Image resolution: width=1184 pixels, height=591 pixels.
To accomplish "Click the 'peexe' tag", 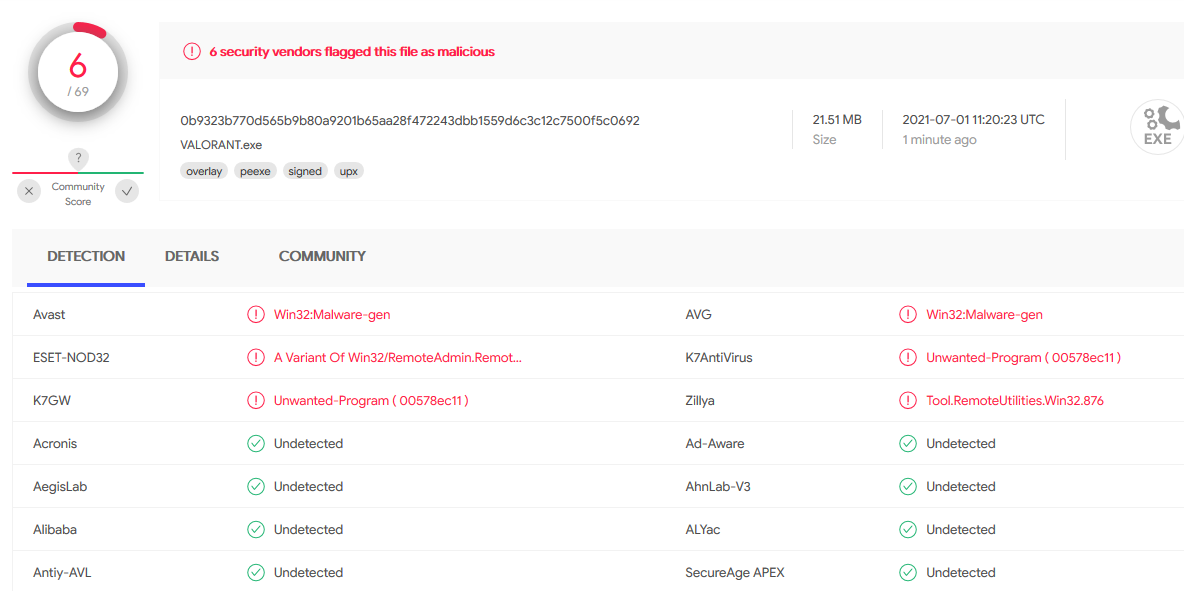I will pos(255,171).
